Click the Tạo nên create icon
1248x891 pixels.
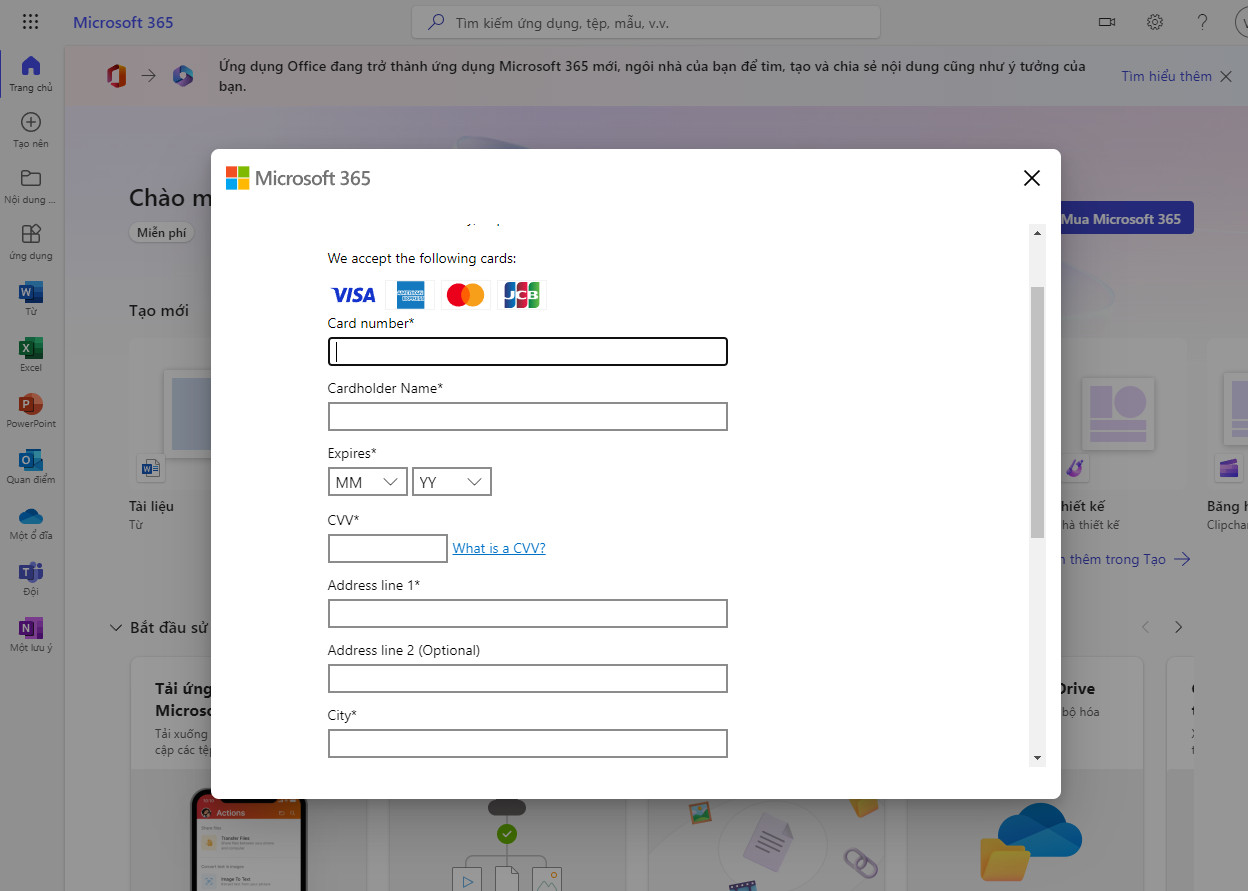click(31, 122)
